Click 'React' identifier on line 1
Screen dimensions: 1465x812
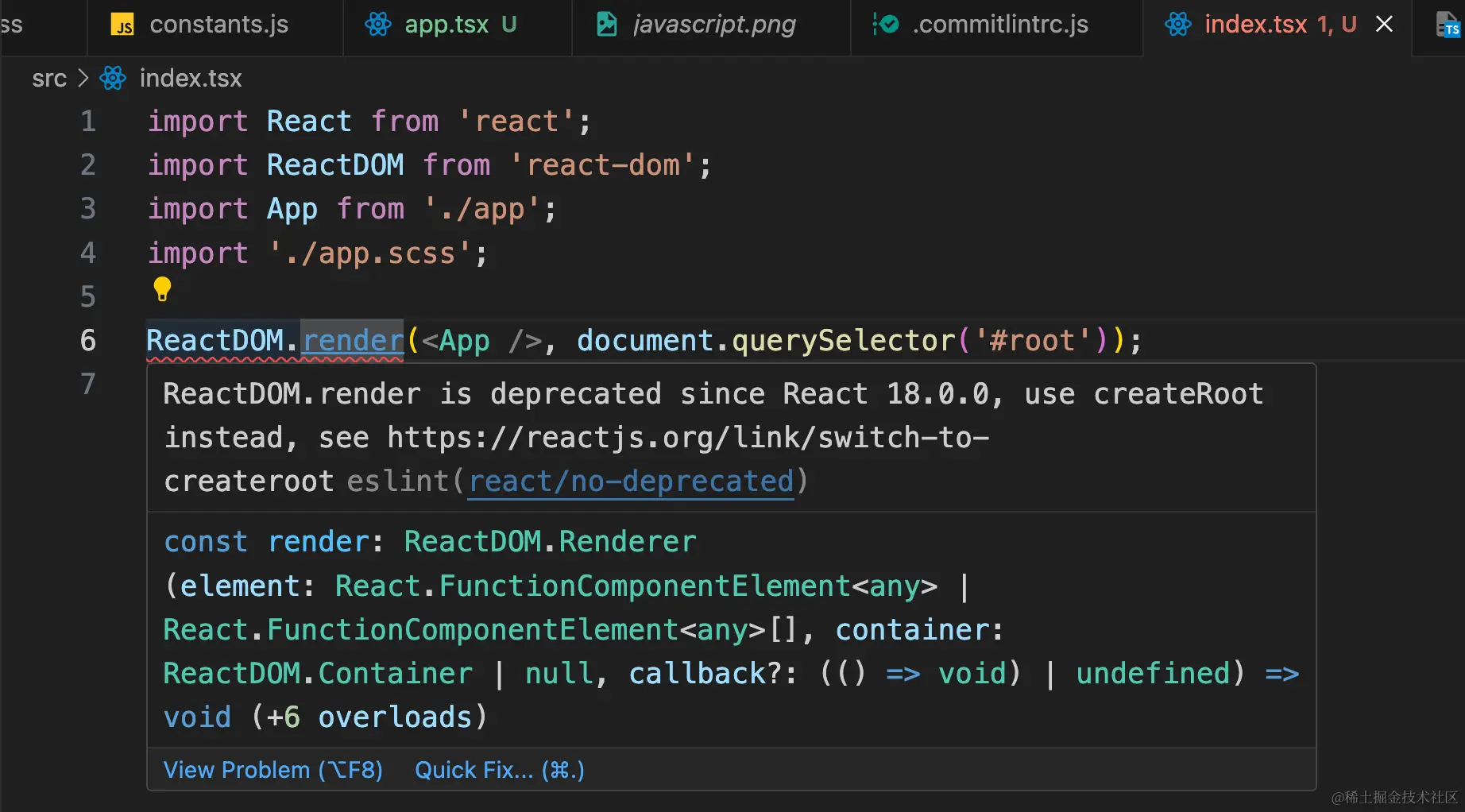click(x=309, y=122)
